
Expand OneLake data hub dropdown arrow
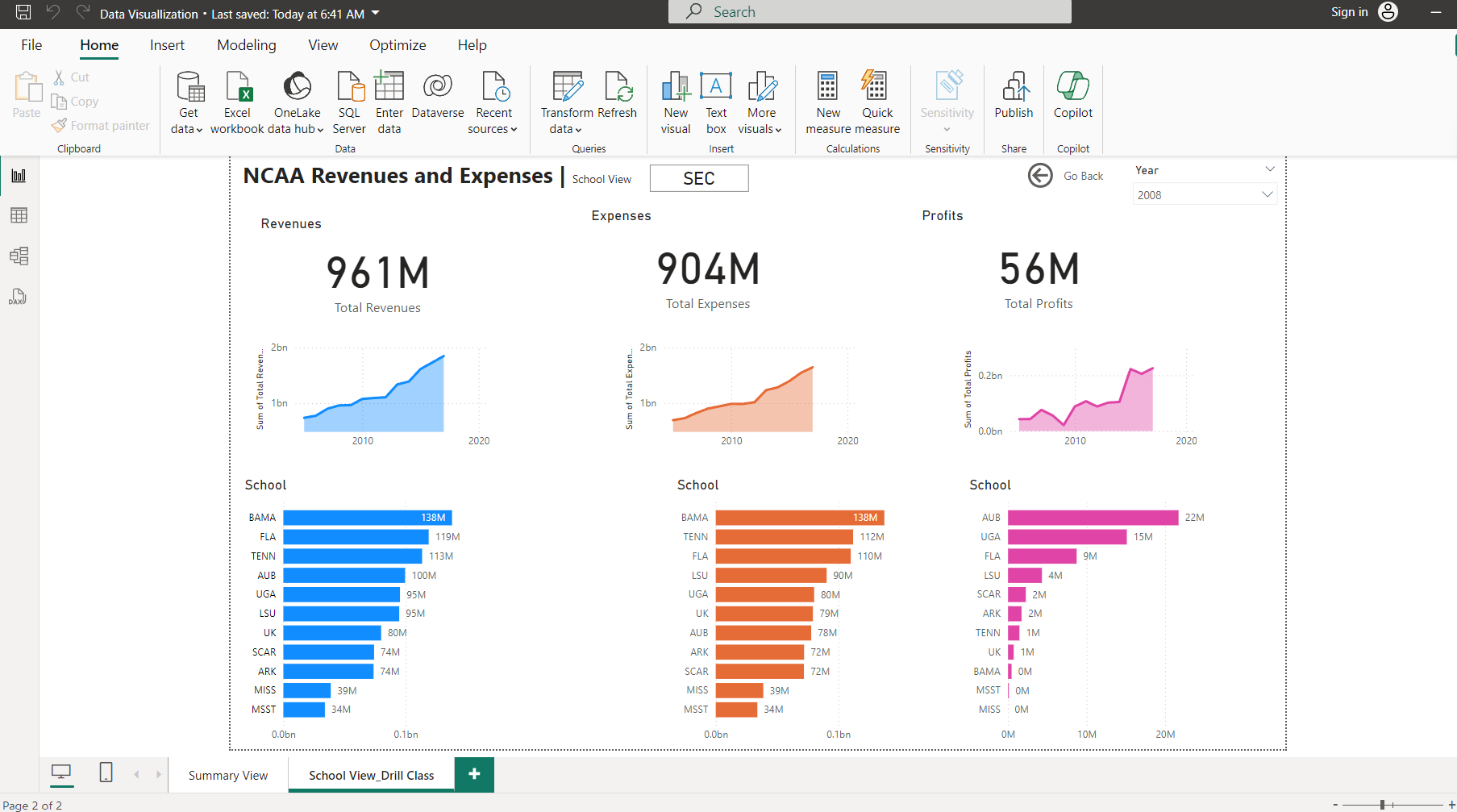click(320, 131)
